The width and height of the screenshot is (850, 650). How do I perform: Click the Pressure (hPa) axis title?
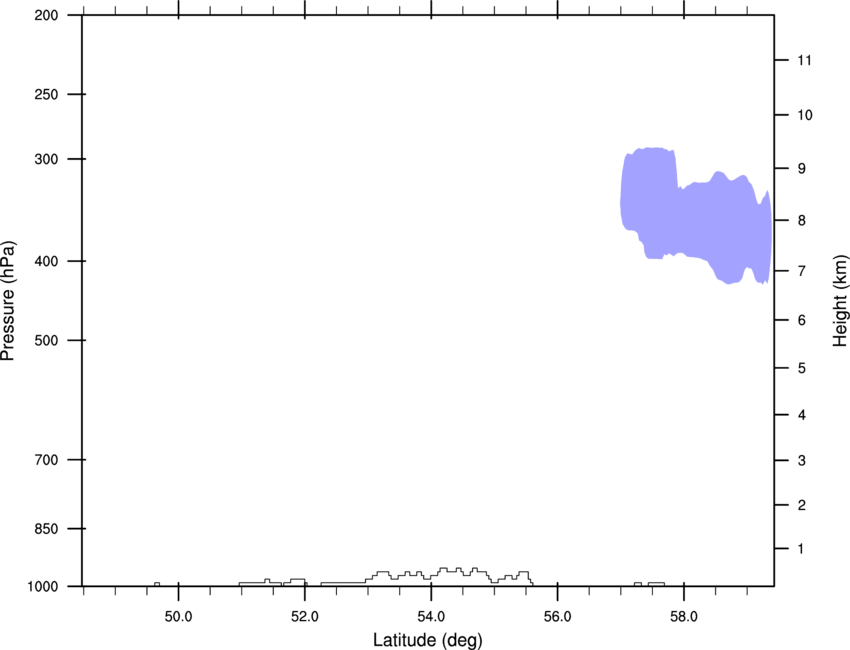tap(8, 301)
